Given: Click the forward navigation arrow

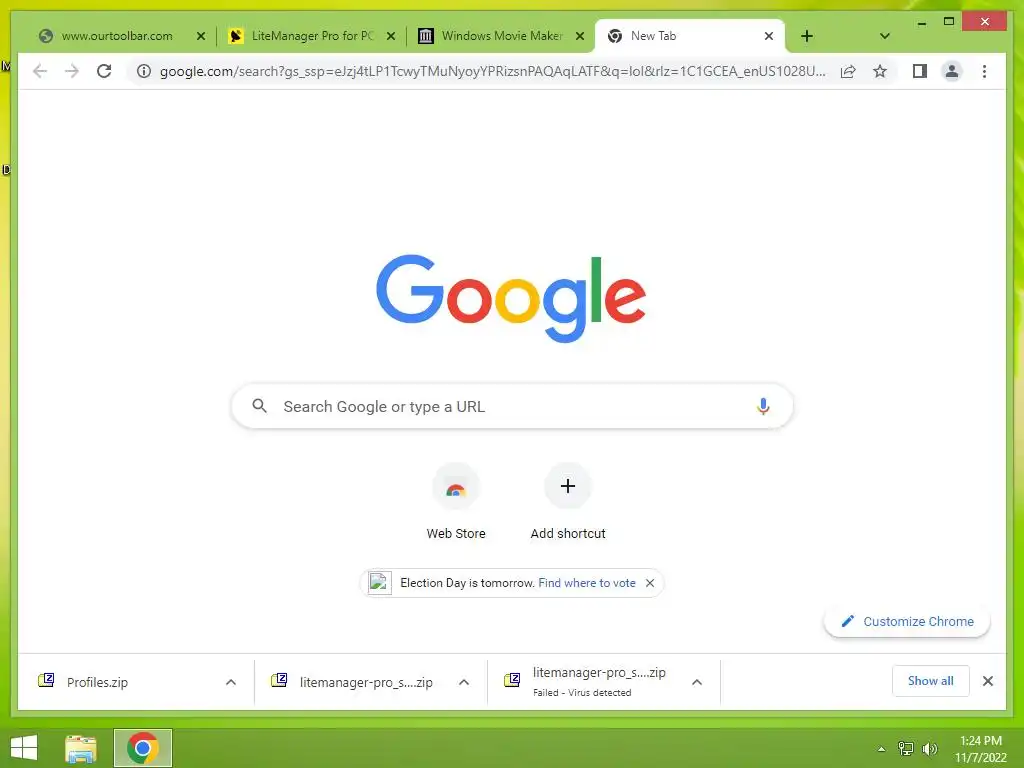Looking at the screenshot, I should (72, 71).
